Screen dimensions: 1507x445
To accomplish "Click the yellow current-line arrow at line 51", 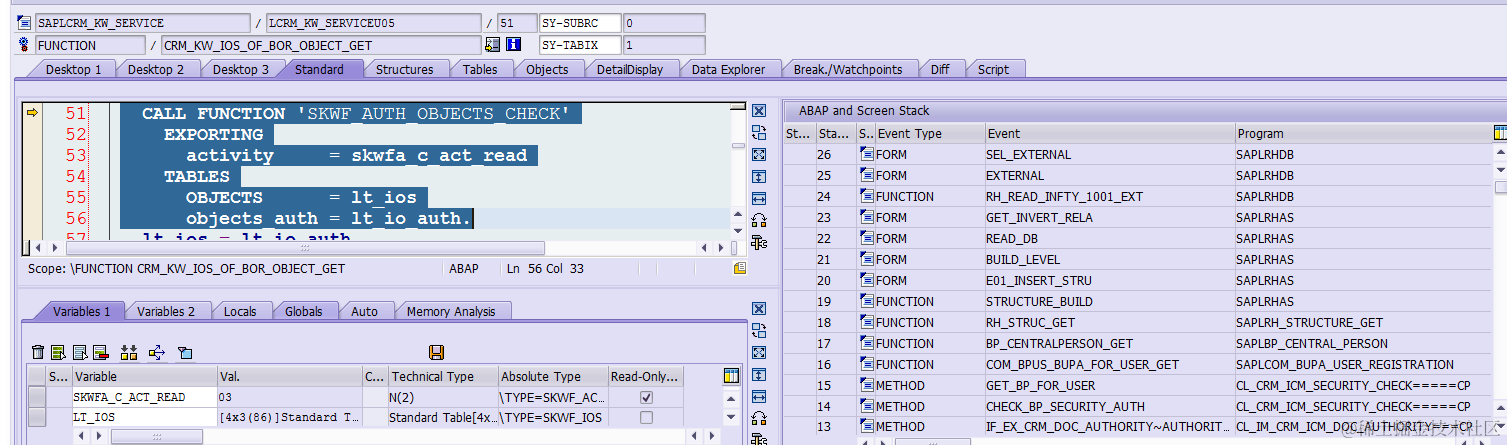I will pyautogui.click(x=32, y=113).
